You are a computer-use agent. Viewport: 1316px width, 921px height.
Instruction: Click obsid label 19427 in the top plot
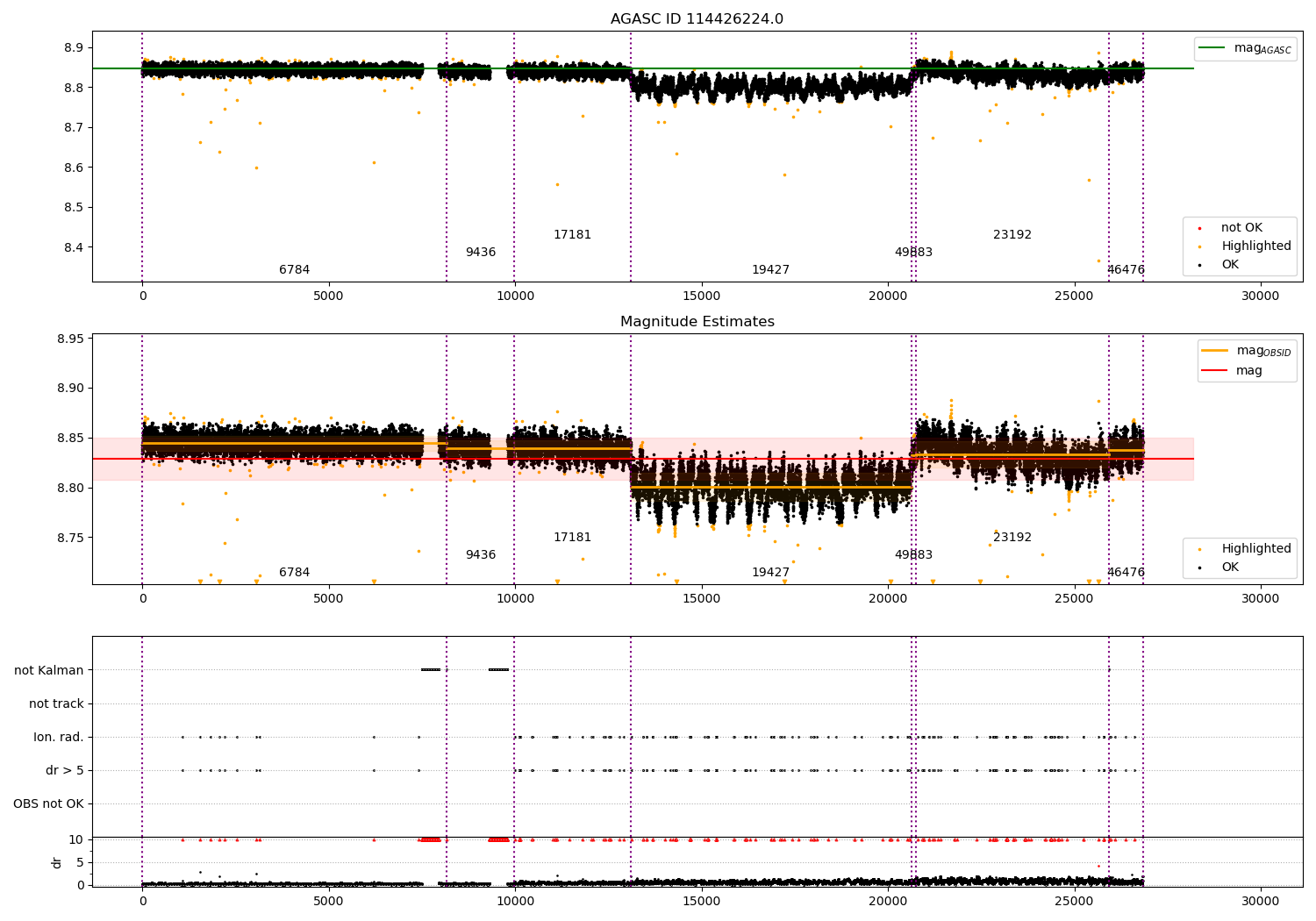[770, 270]
